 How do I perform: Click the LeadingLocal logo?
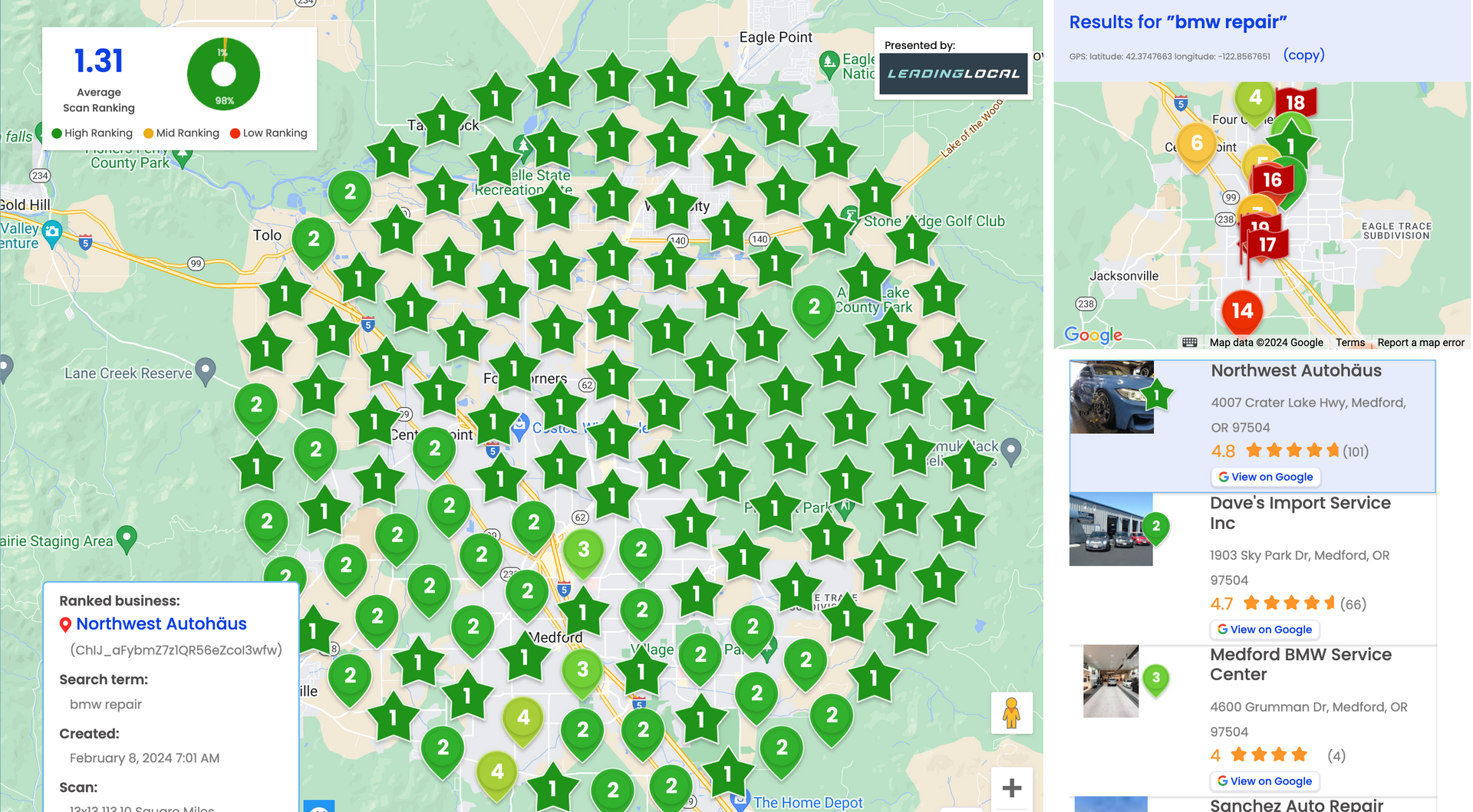953,74
